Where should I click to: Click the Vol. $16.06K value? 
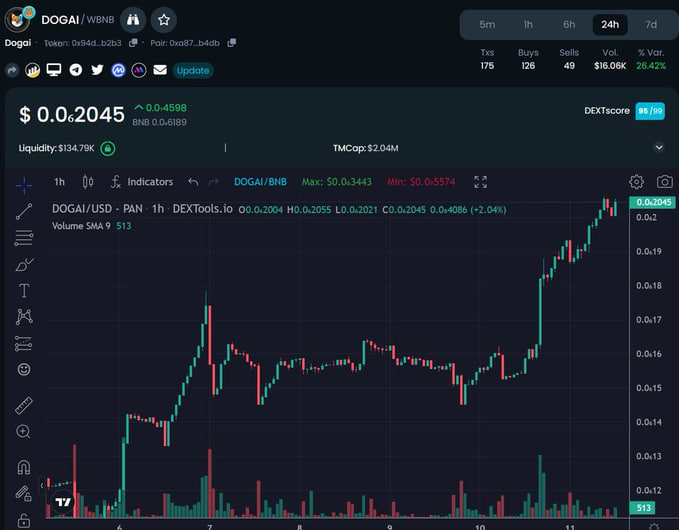point(610,66)
